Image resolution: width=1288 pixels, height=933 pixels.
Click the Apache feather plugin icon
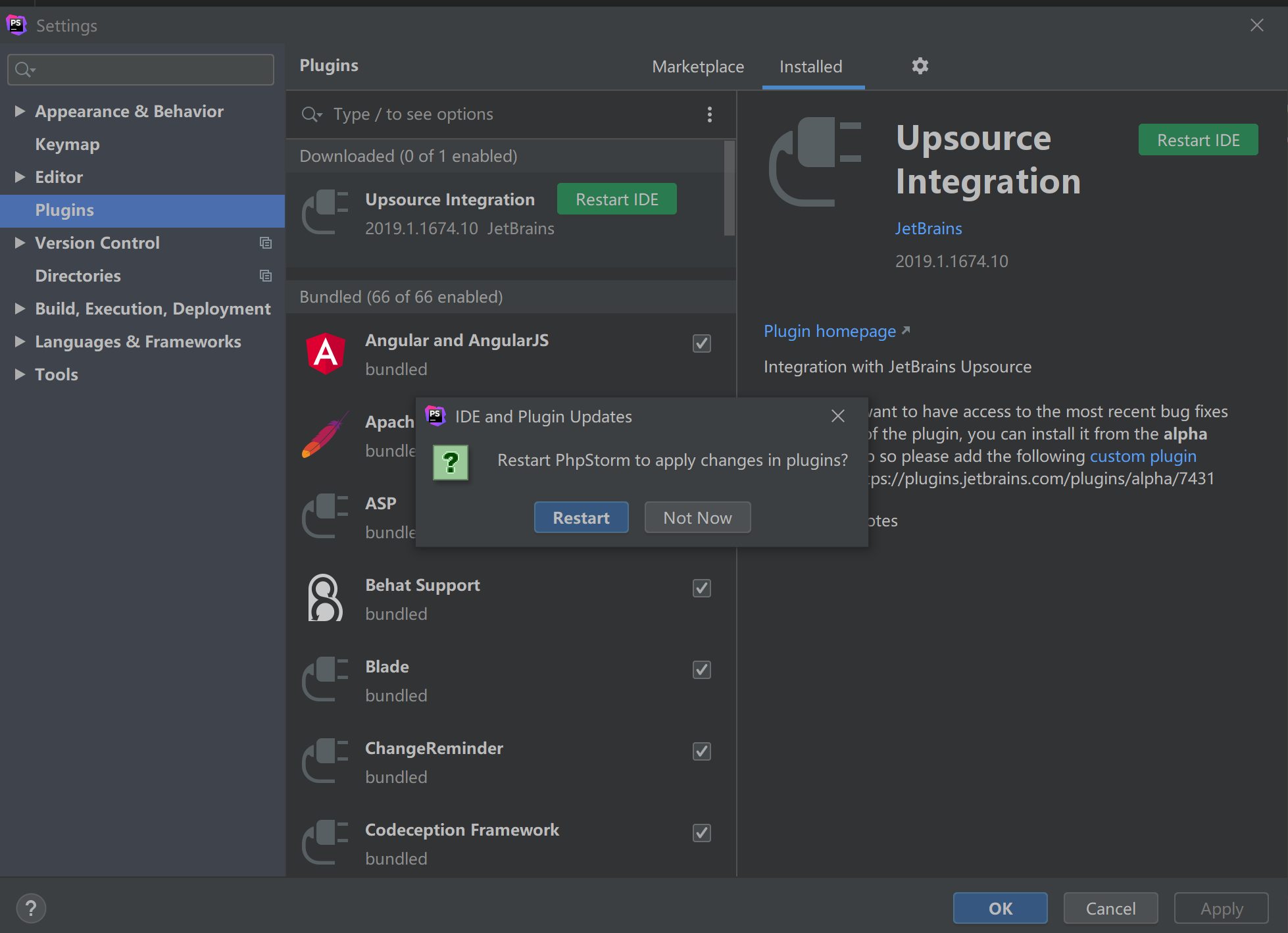pyautogui.click(x=326, y=435)
